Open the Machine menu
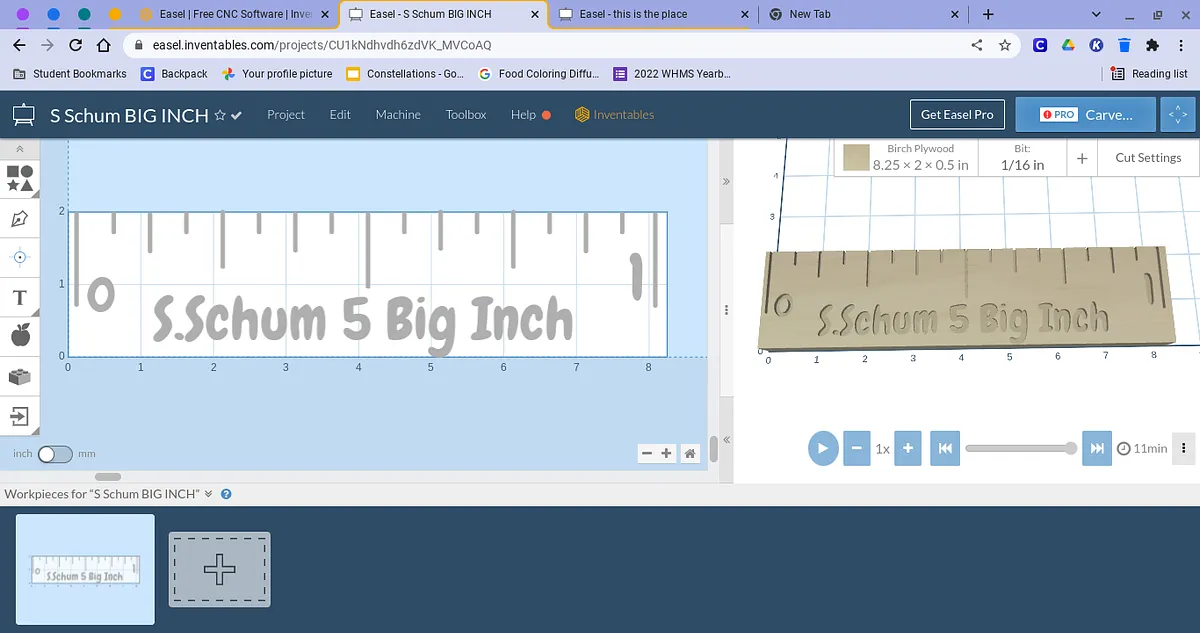 pos(398,115)
